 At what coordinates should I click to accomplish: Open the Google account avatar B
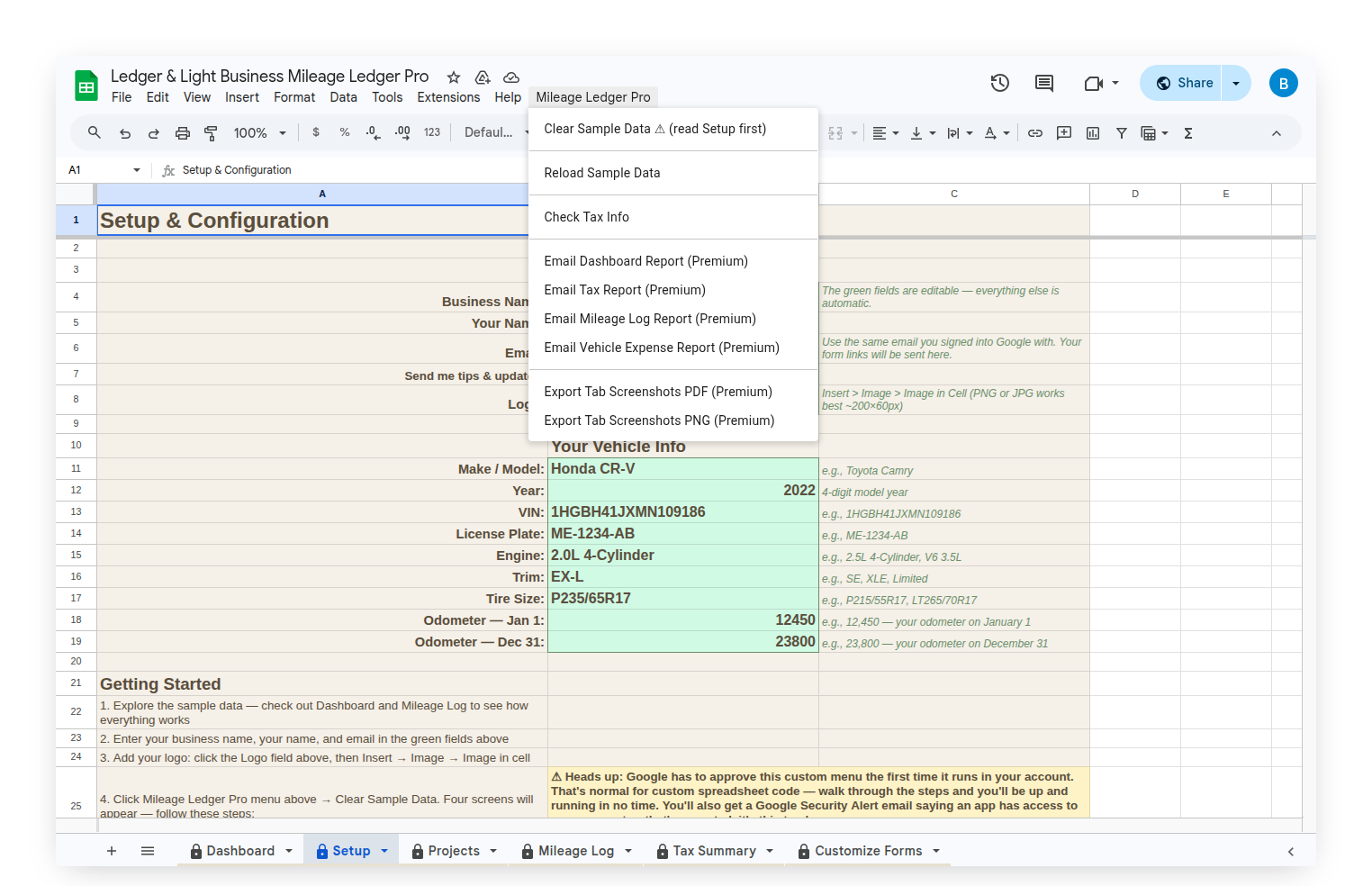(x=1284, y=83)
